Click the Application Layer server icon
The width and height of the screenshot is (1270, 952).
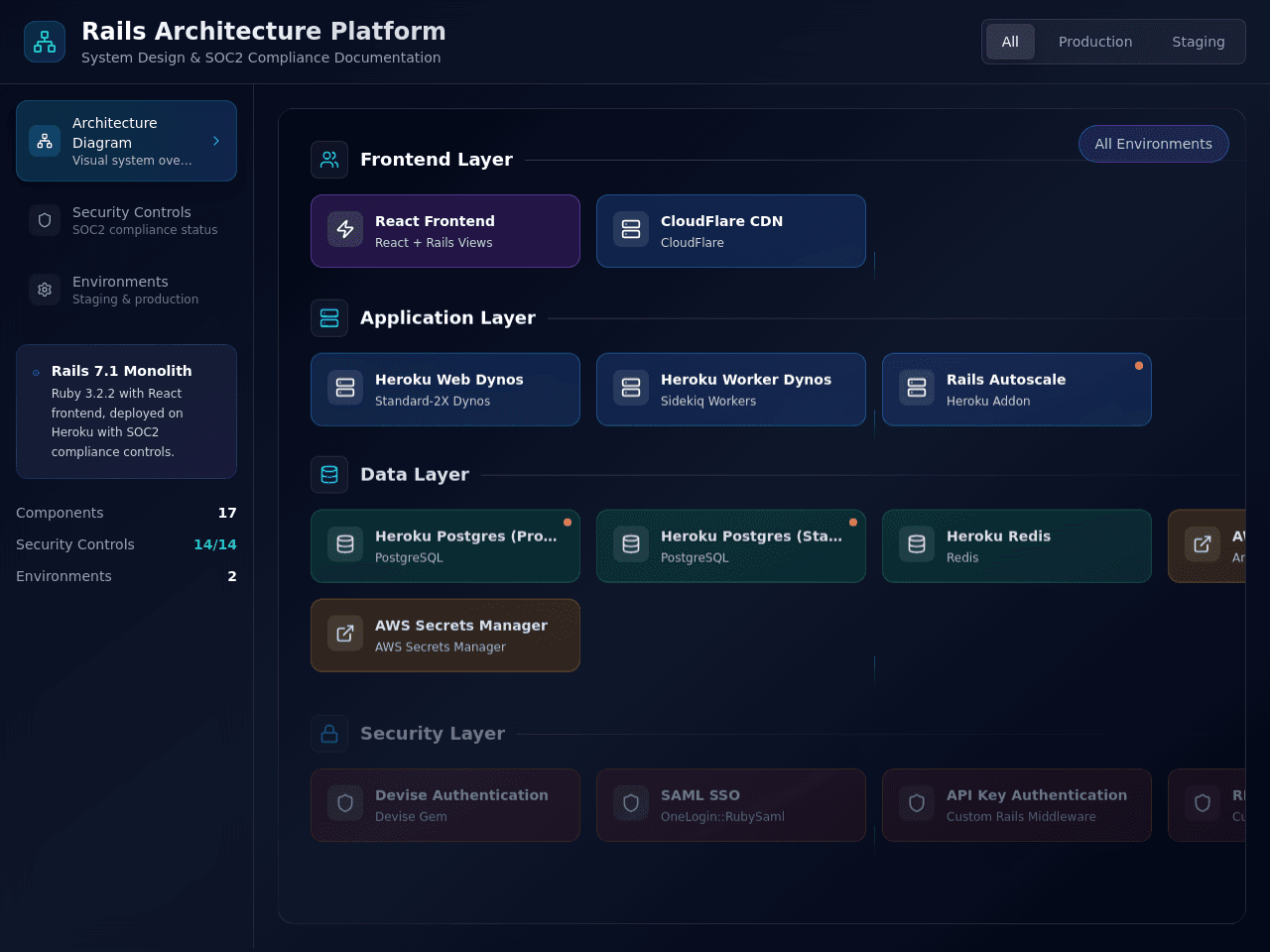tap(329, 318)
